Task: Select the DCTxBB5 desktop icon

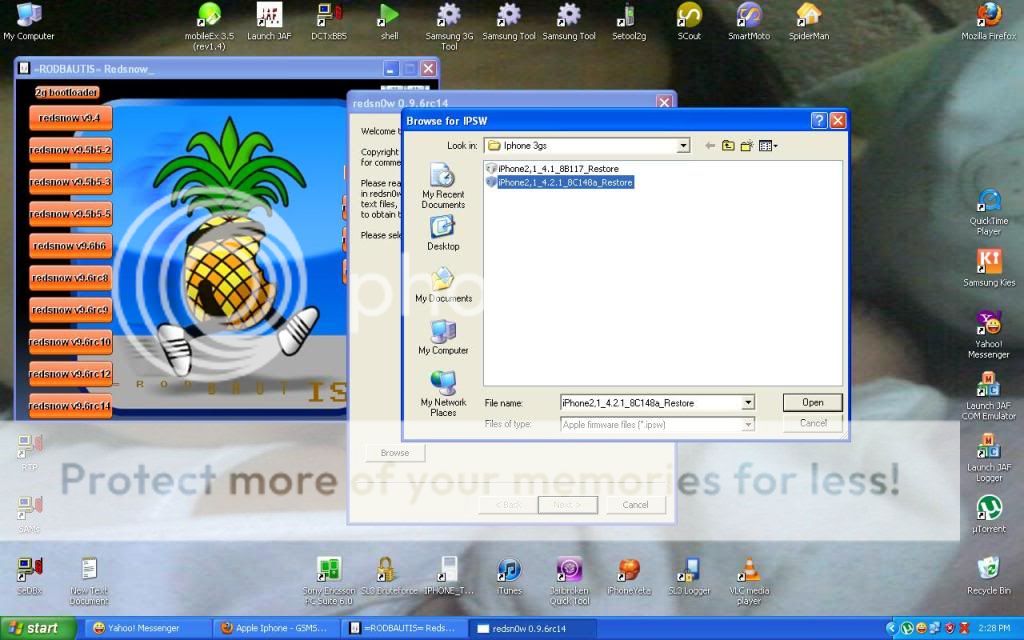Action: (x=329, y=21)
